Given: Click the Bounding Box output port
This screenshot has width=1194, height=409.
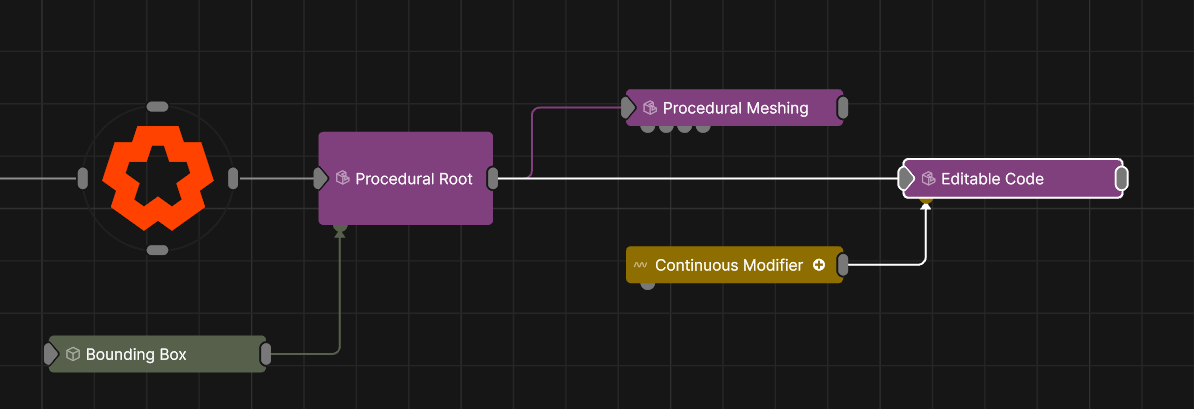Looking at the screenshot, I should (x=266, y=354).
